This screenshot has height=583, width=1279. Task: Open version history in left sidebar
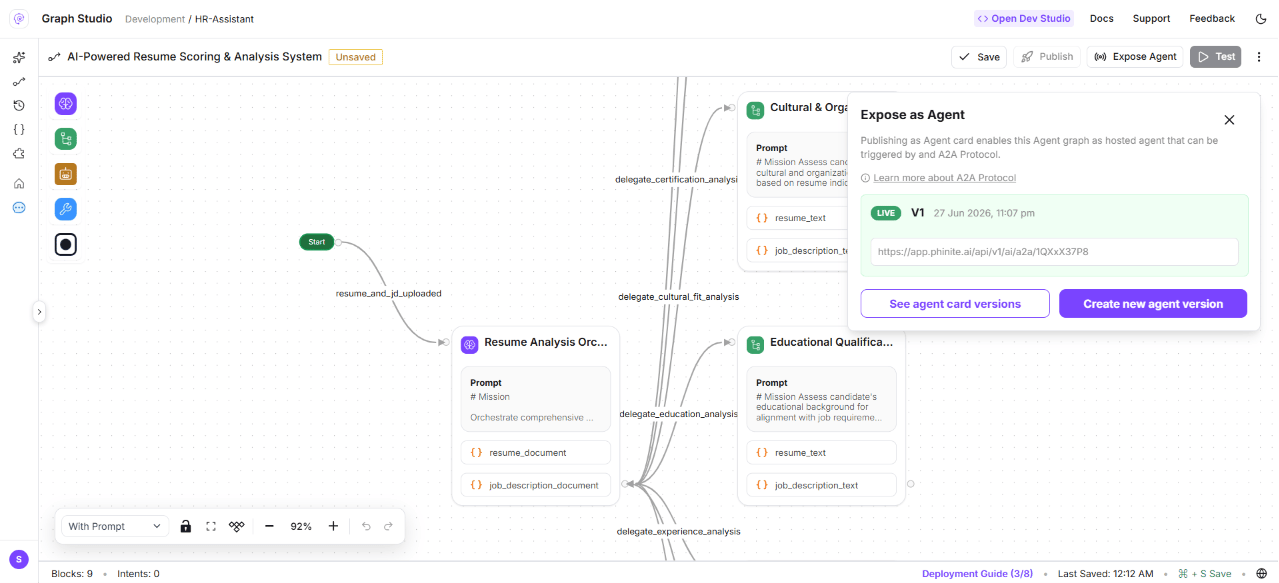coord(18,105)
